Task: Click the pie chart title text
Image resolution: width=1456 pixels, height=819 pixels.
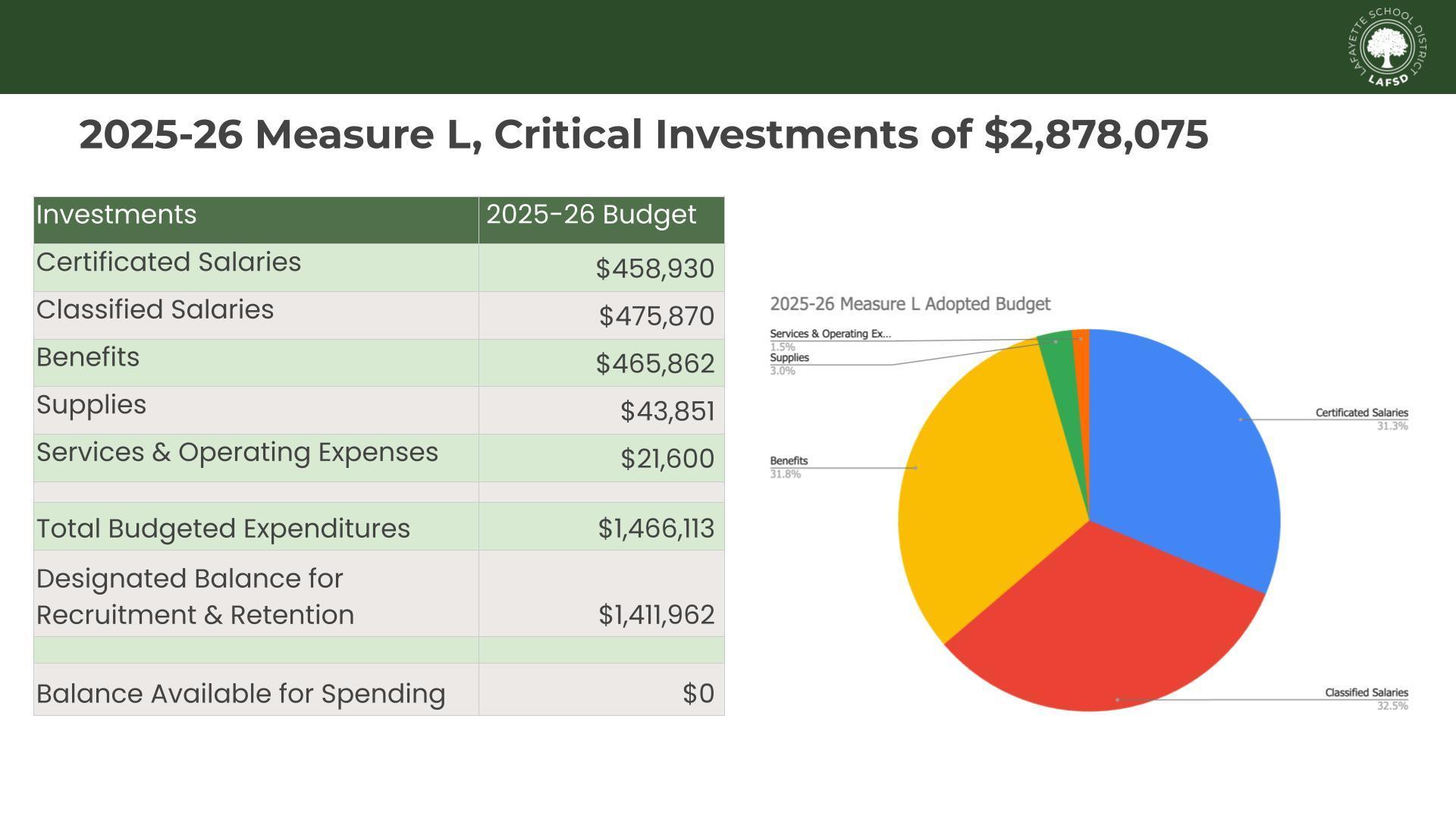Action: coord(909,304)
